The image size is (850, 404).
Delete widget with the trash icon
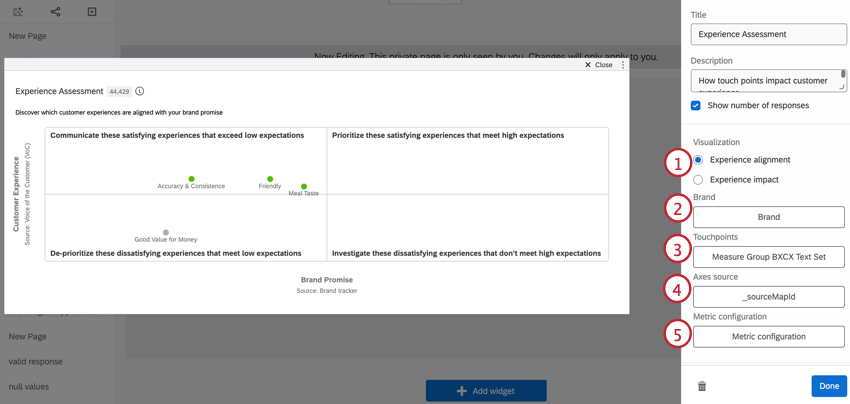[x=701, y=386]
